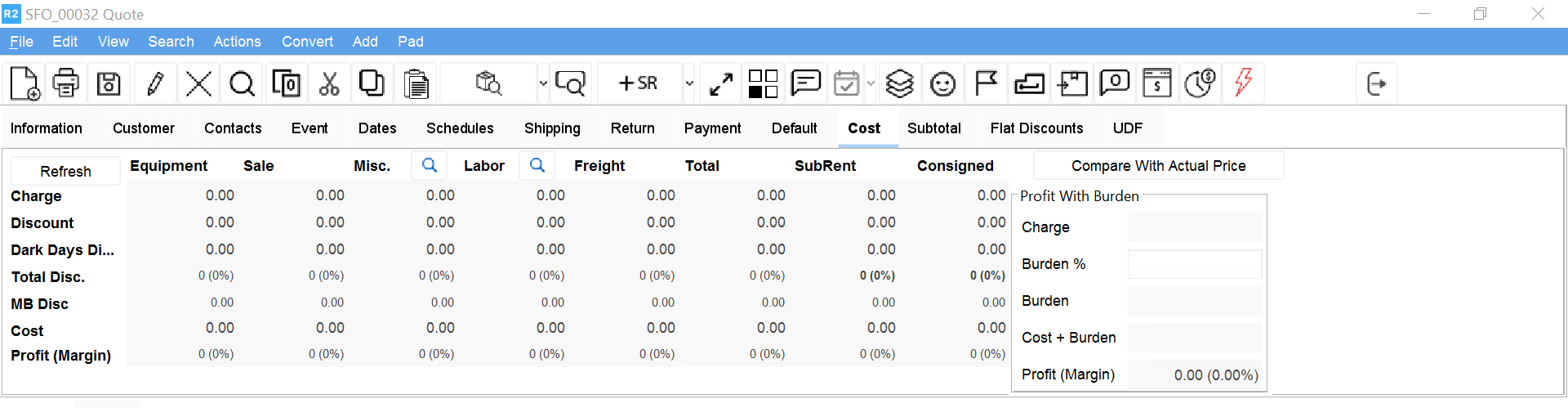Click Compare With Actual Price button
Image resolution: width=1568 pixels, height=408 pixels.
coord(1158,166)
